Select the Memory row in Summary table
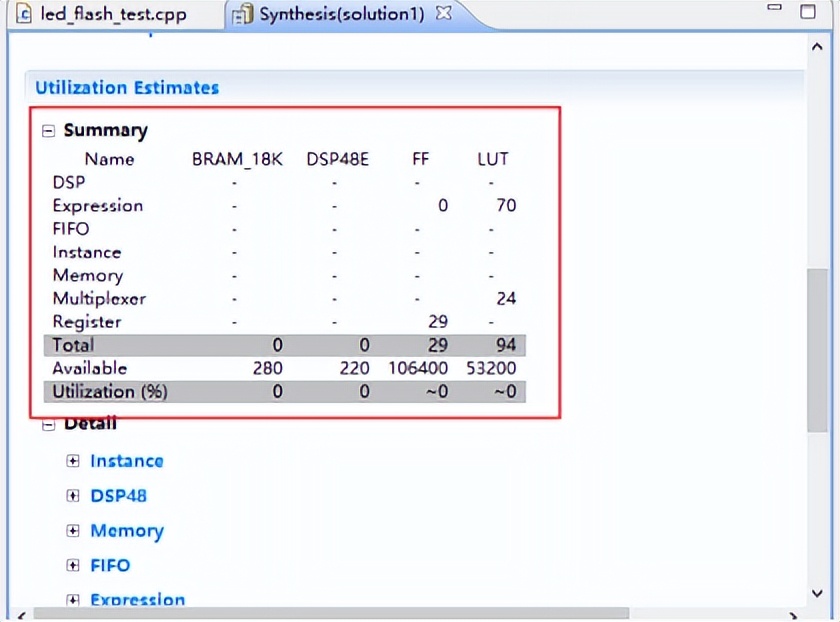840x622 pixels. tap(284, 275)
